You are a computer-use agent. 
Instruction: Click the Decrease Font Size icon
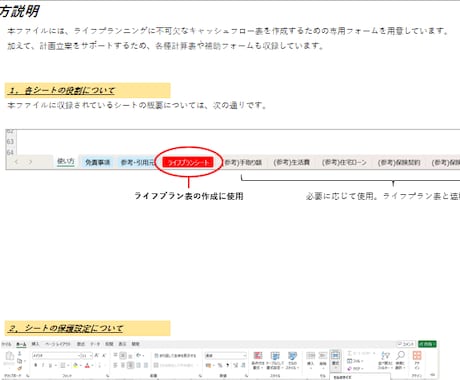coord(104,356)
